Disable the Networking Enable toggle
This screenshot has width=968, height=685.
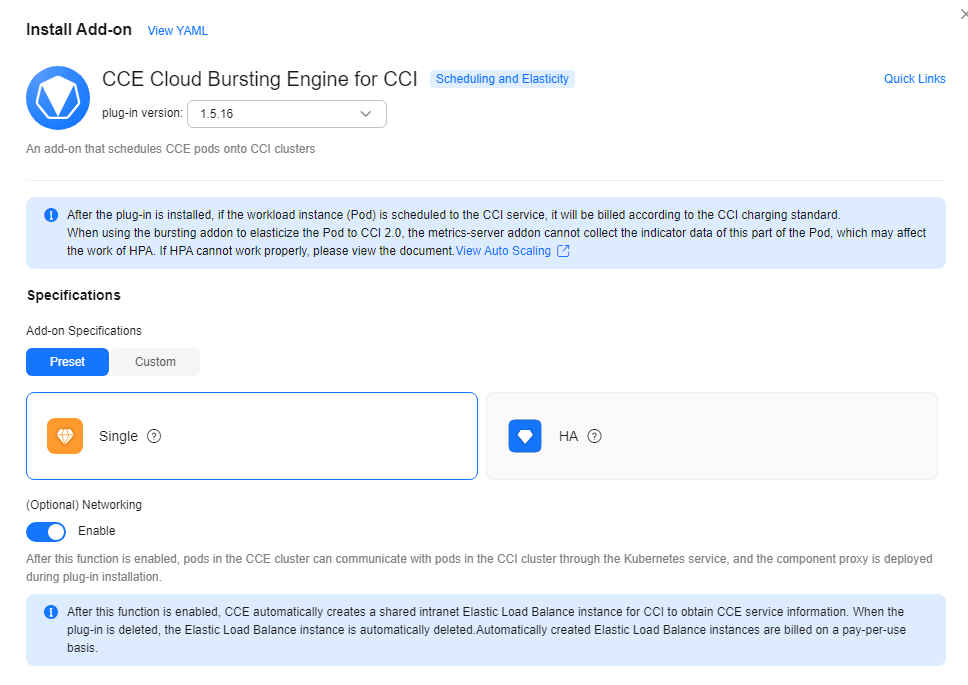click(x=46, y=531)
